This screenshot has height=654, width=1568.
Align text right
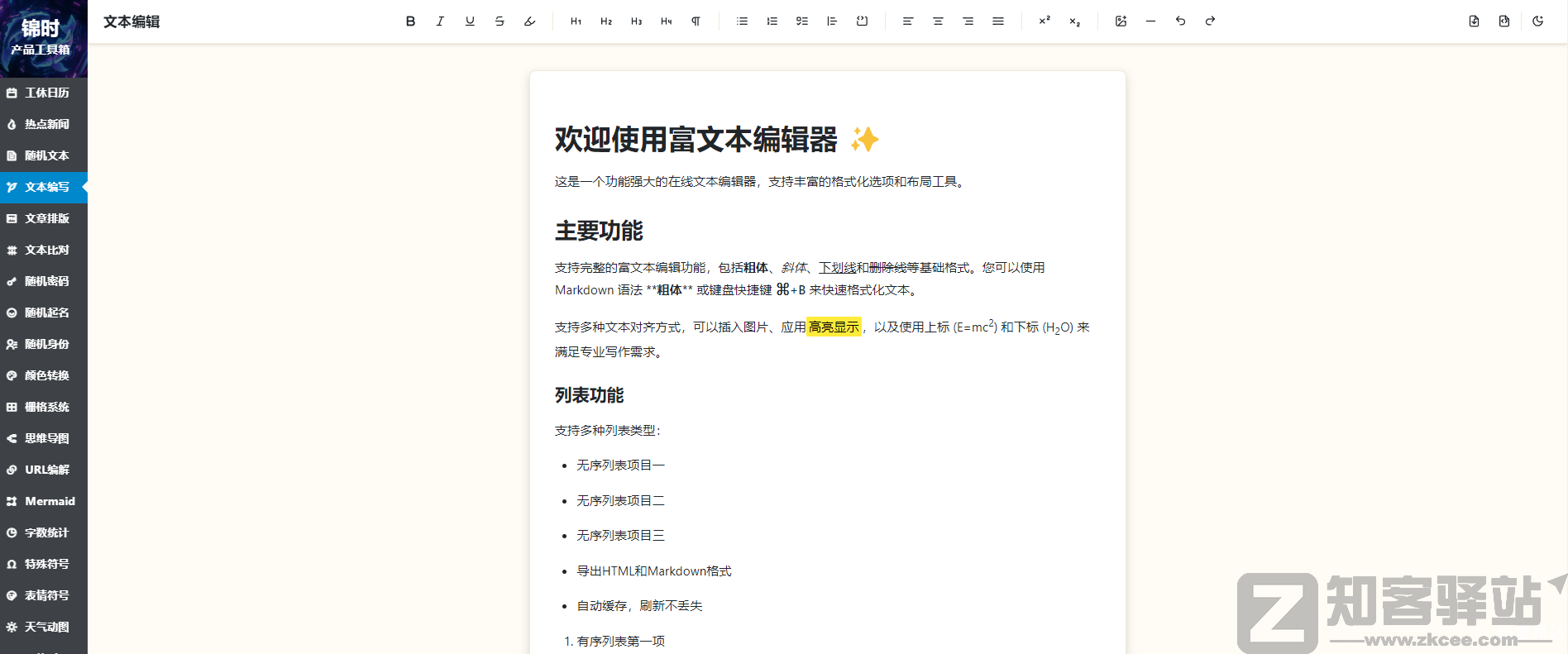(x=968, y=21)
